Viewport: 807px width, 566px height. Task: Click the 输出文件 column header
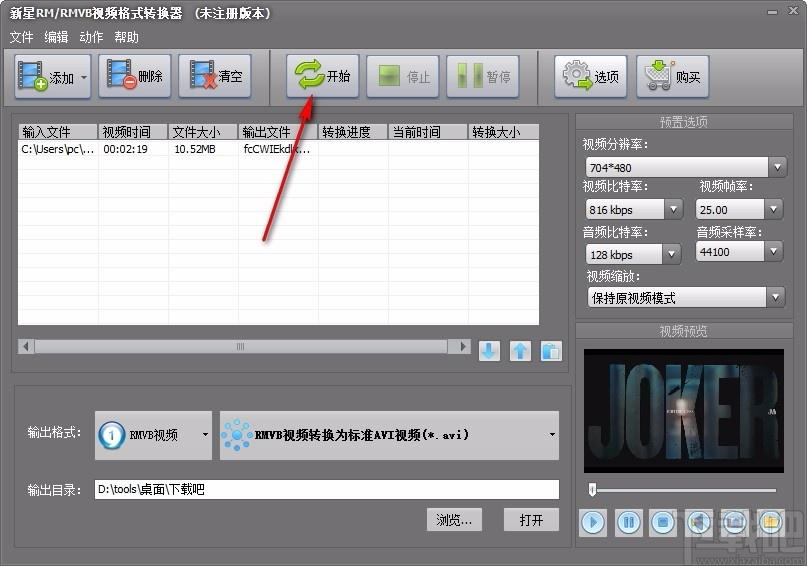coord(278,132)
